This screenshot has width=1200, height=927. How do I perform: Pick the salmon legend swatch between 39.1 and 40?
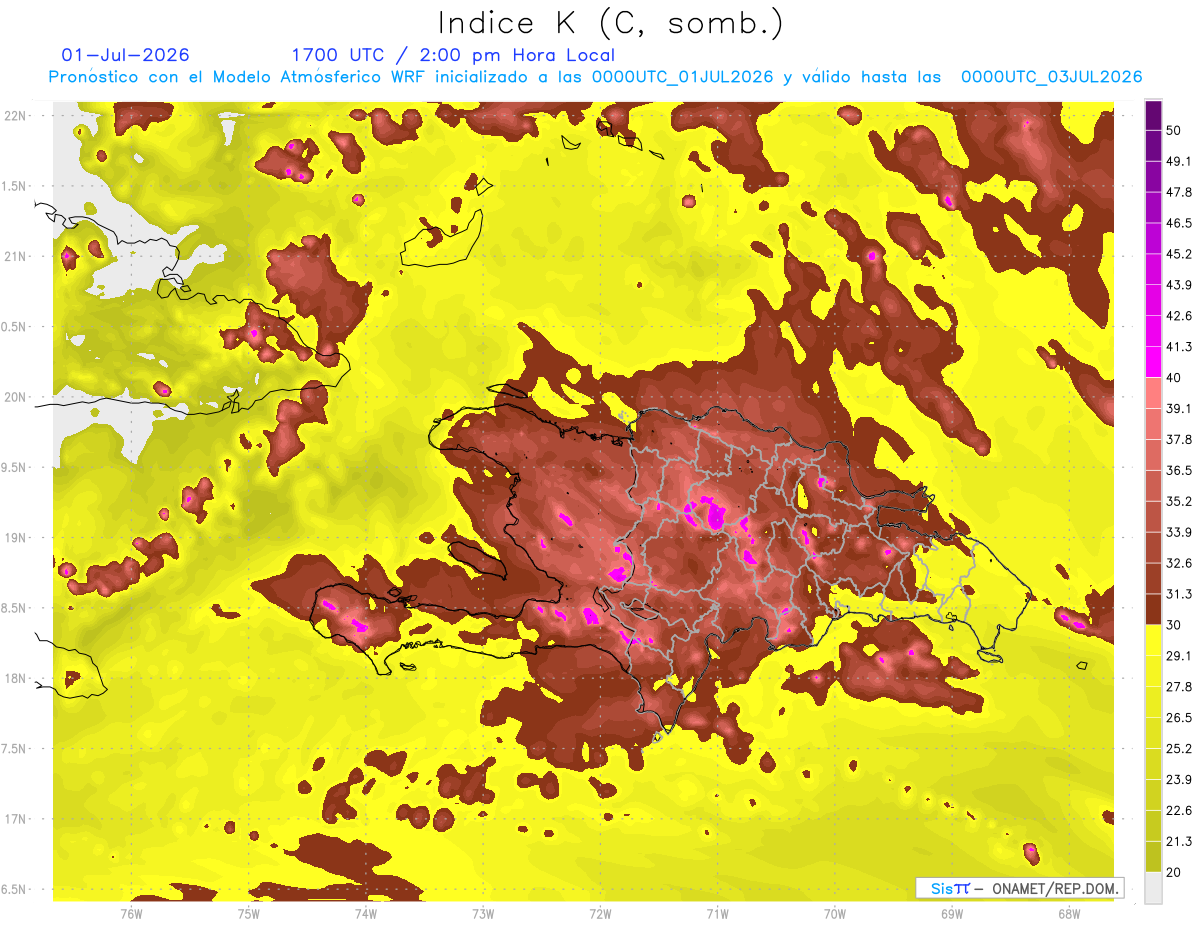tap(1153, 393)
